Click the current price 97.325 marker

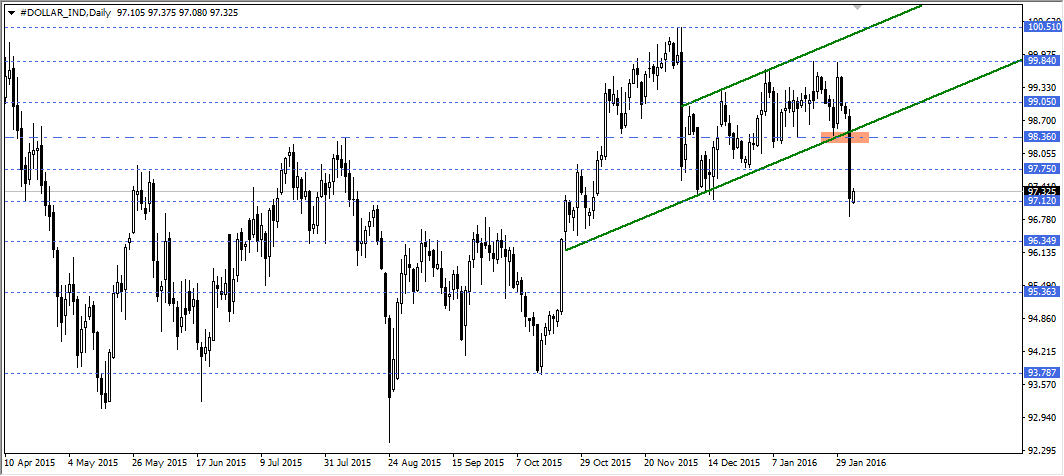(x=1042, y=190)
